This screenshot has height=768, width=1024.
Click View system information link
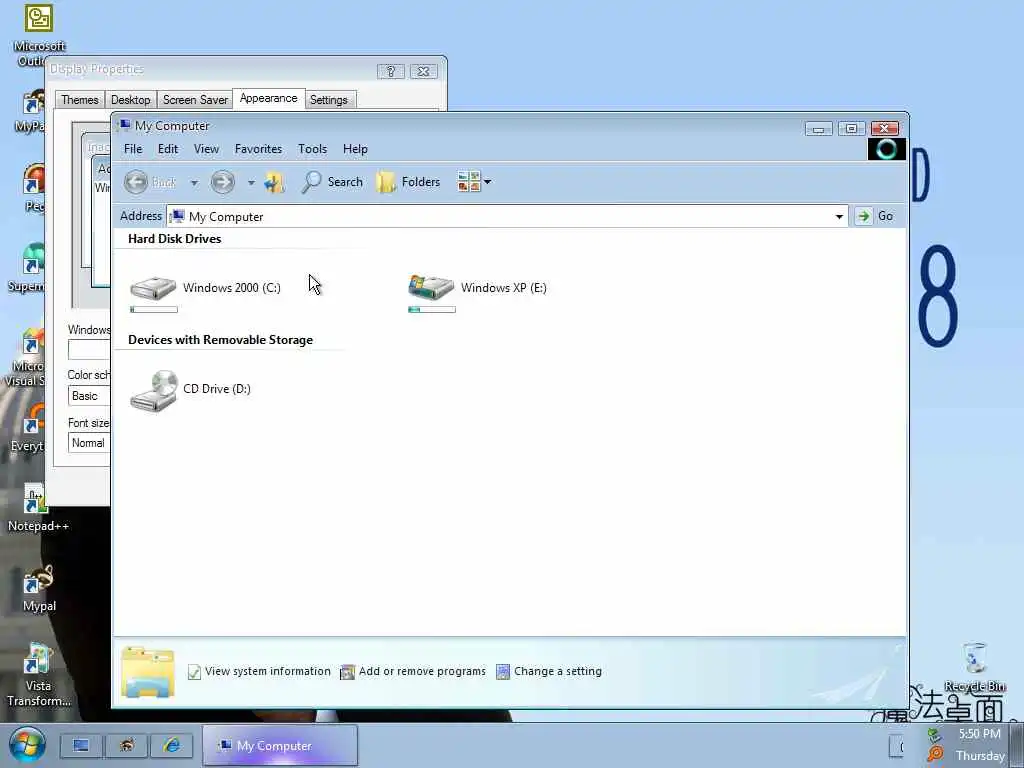tap(259, 671)
